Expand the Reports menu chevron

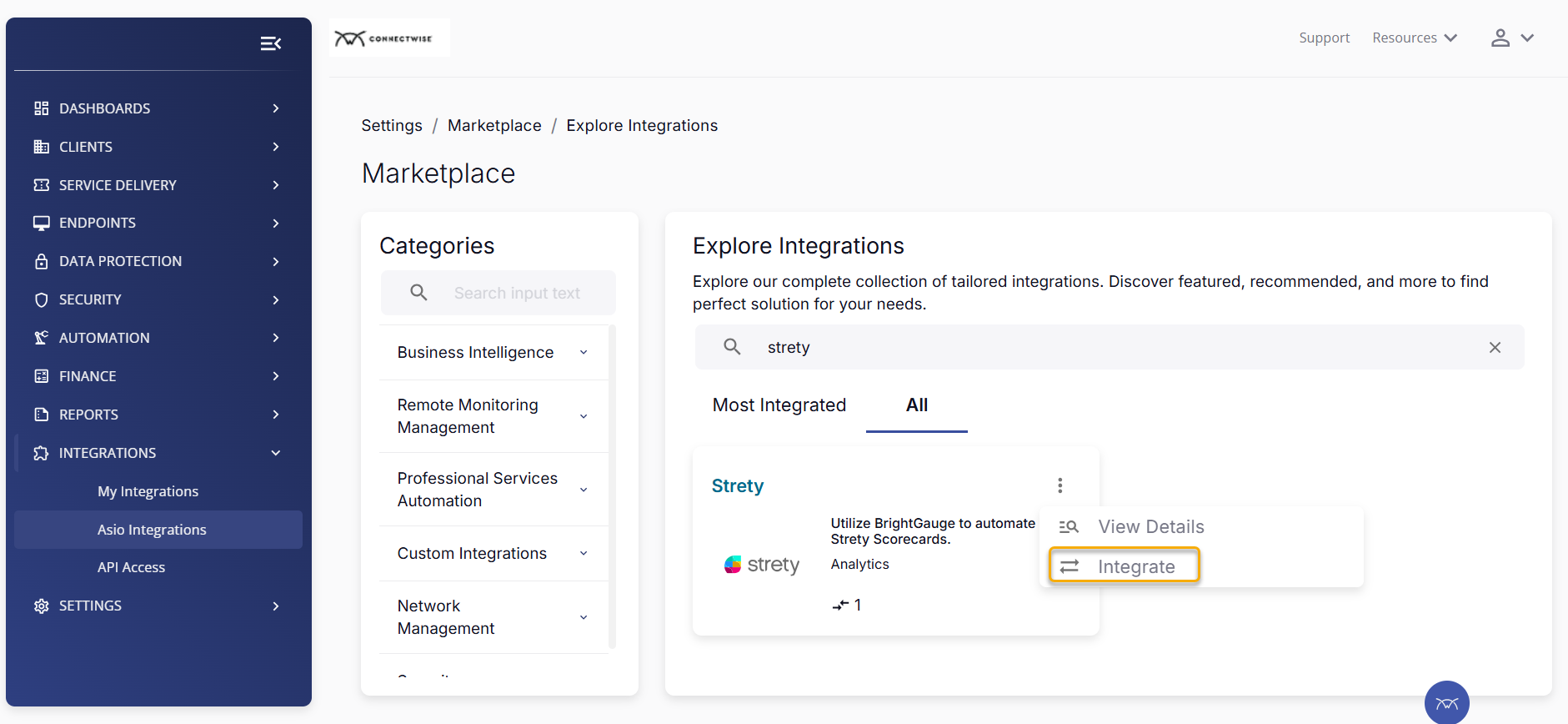(x=276, y=415)
